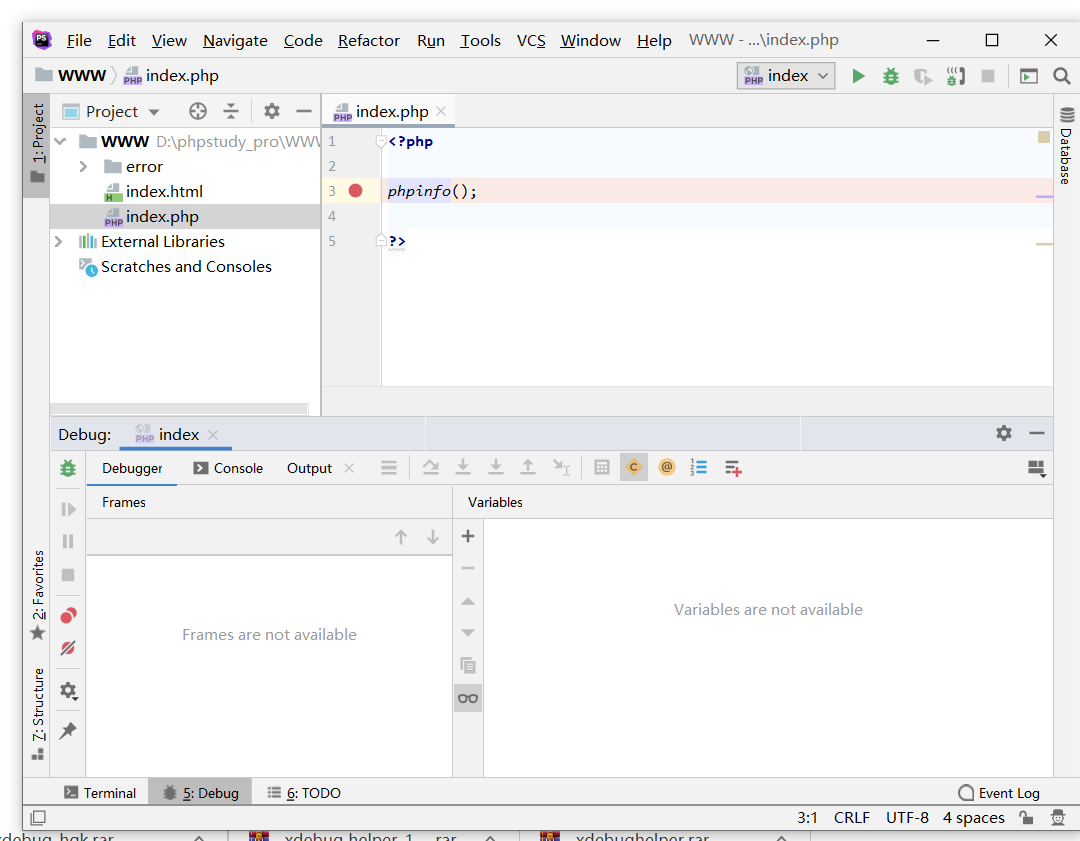Click Step Out in debug toolbar
1080x841 pixels.
click(x=528, y=468)
